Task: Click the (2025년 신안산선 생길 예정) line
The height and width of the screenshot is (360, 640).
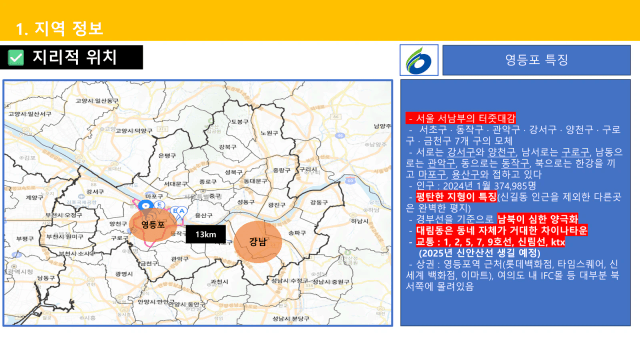Action: point(480,253)
